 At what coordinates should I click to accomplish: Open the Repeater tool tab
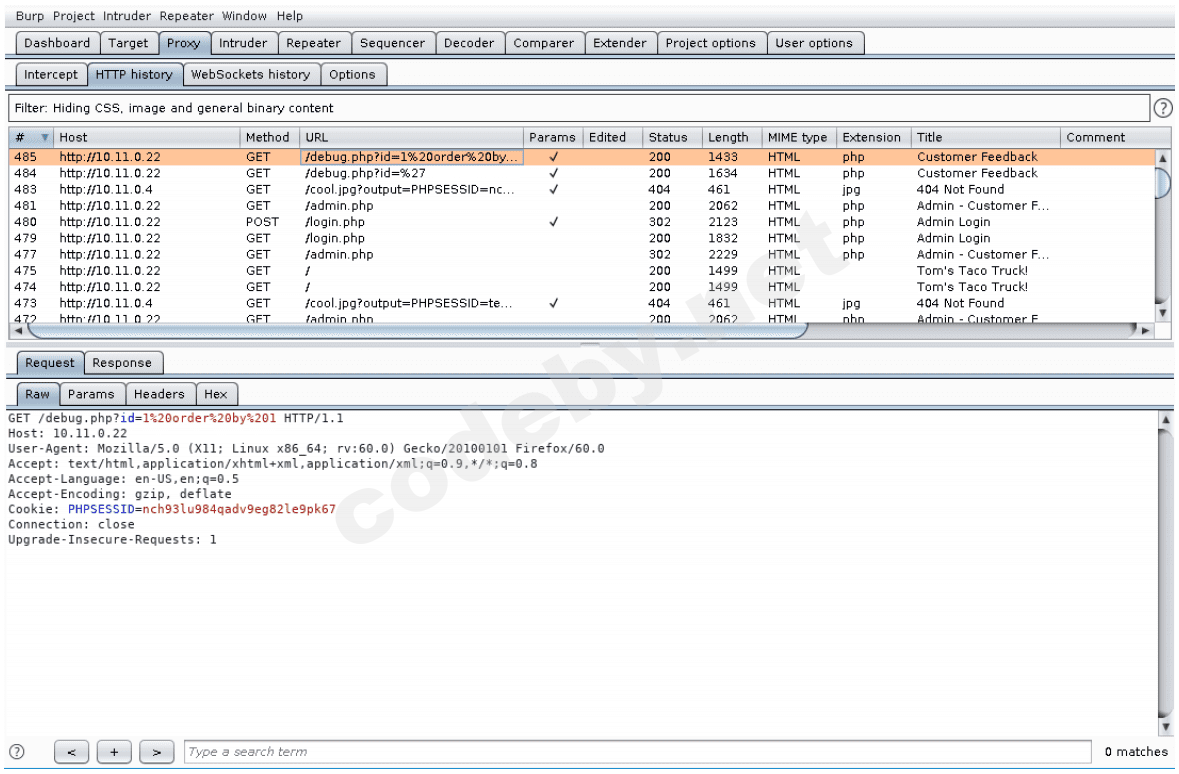[x=314, y=43]
